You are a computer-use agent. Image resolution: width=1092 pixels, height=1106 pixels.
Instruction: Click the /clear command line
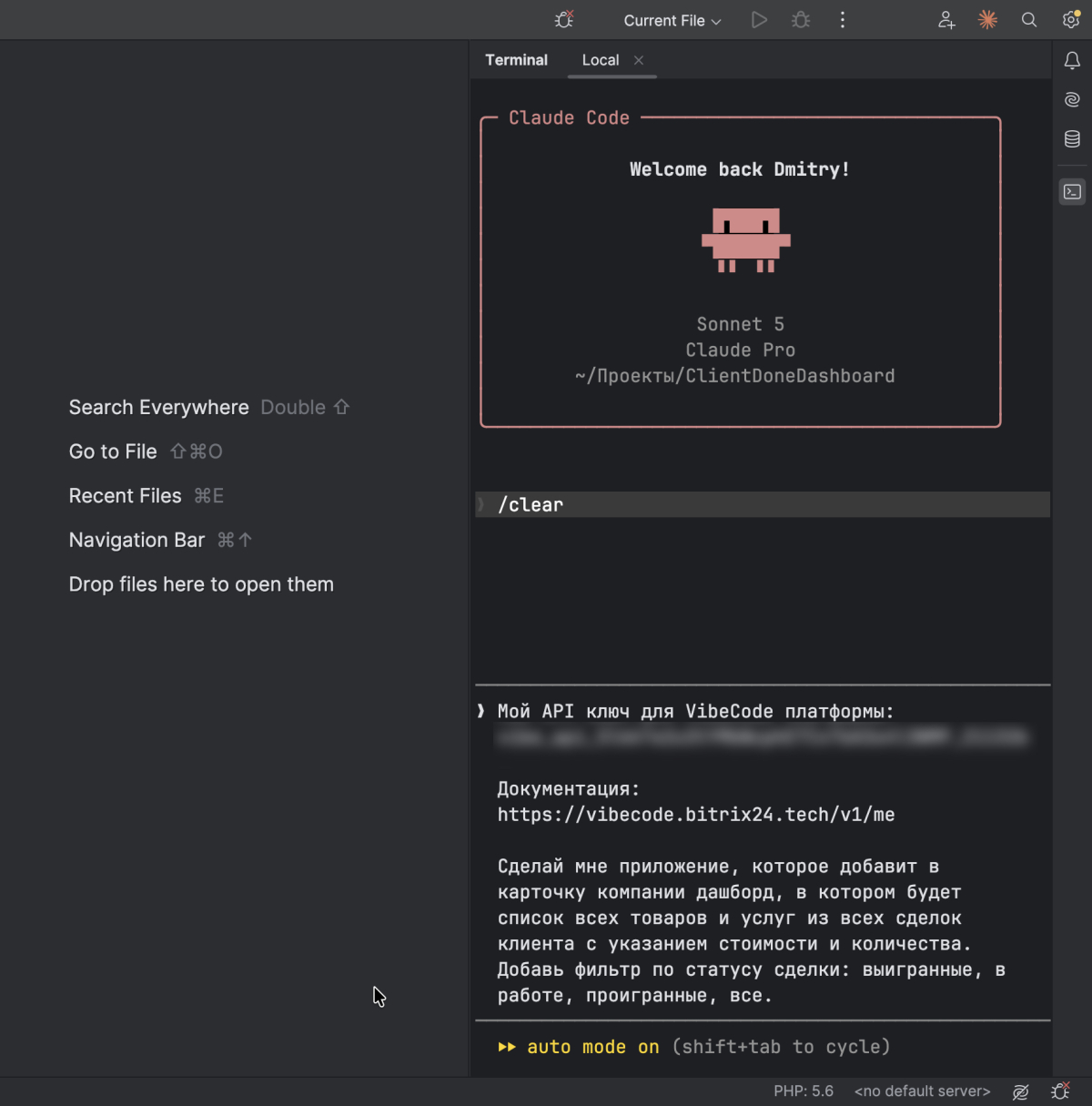pyautogui.click(x=763, y=504)
